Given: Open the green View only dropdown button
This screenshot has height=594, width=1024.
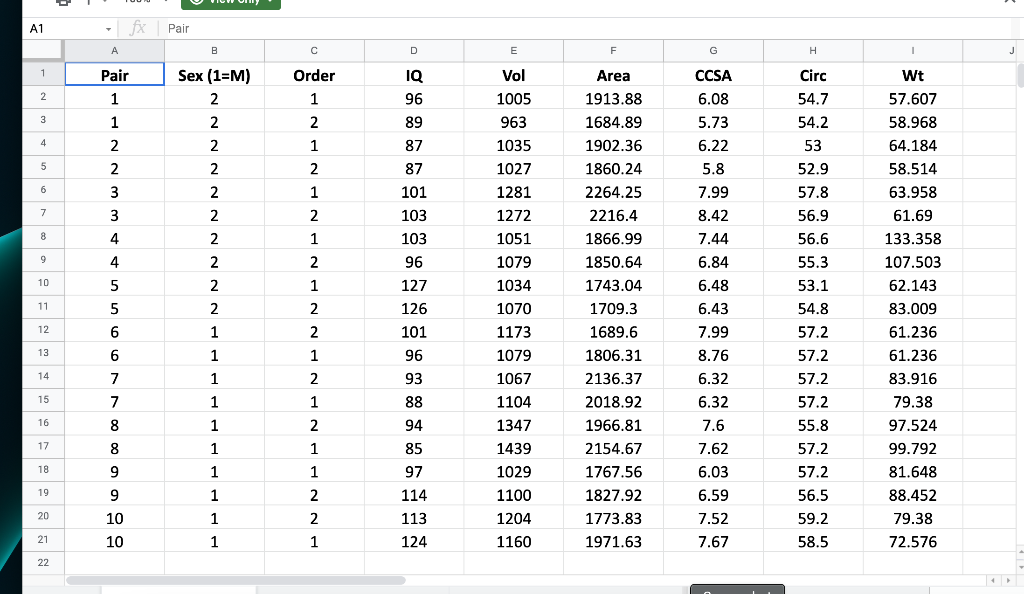Looking at the screenshot, I should (231, 3).
